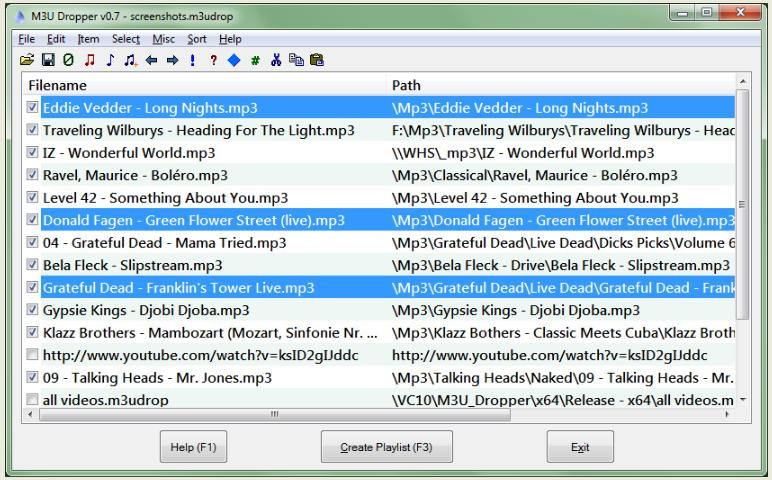Check the youtube.com URL row checkbox
This screenshot has height=480, width=772.
tap(32, 354)
